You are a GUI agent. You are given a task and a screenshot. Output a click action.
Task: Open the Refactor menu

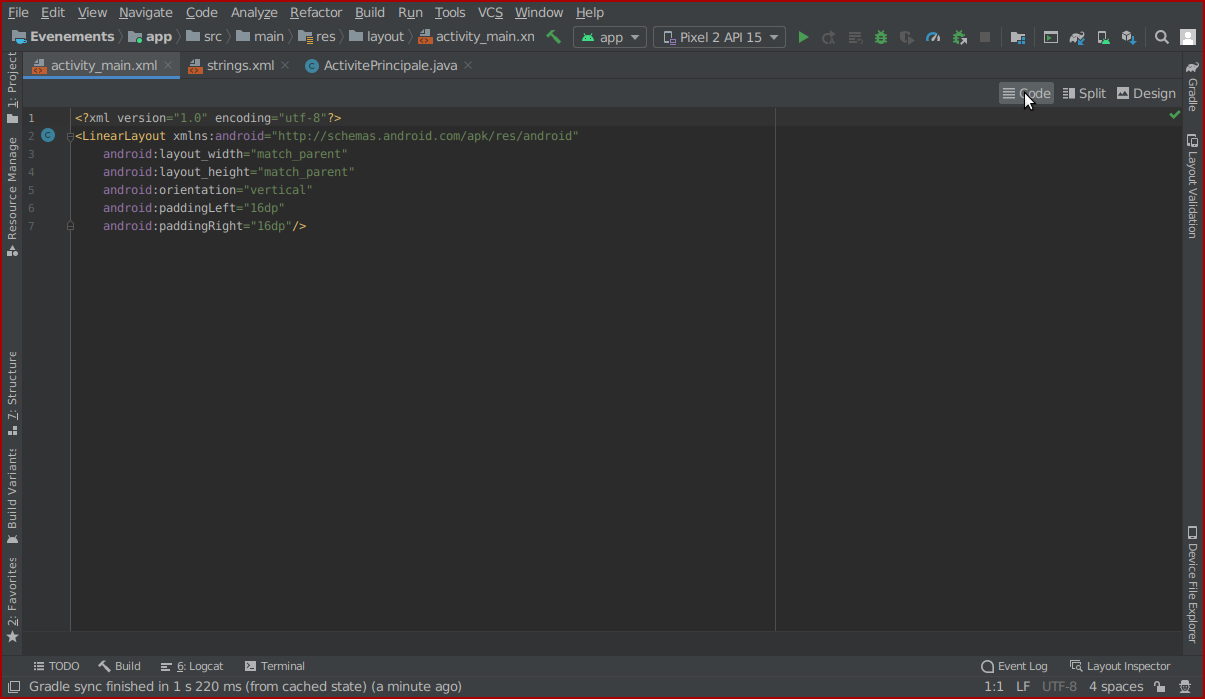316,12
